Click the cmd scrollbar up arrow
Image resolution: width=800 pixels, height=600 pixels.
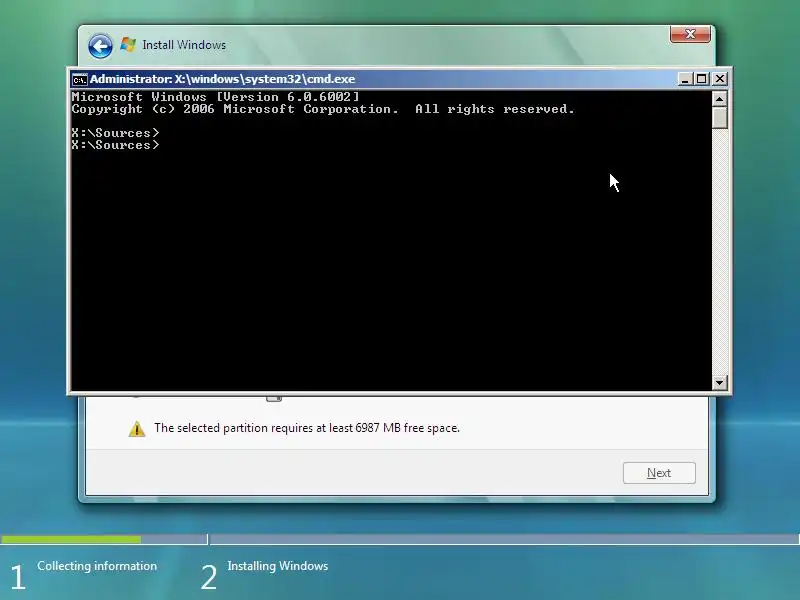pyautogui.click(x=719, y=98)
